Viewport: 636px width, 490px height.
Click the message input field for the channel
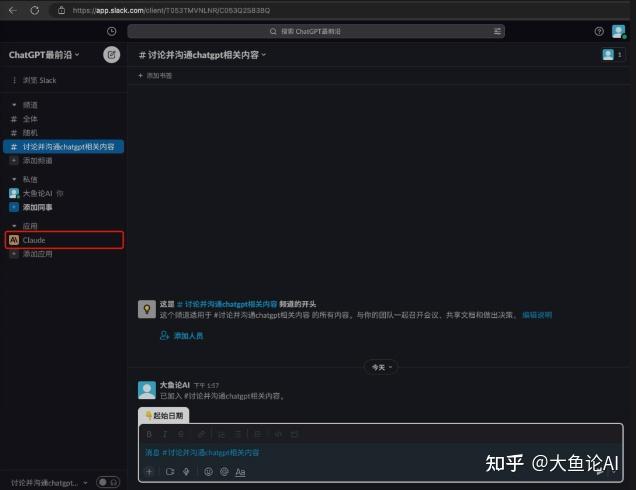[x=380, y=452]
